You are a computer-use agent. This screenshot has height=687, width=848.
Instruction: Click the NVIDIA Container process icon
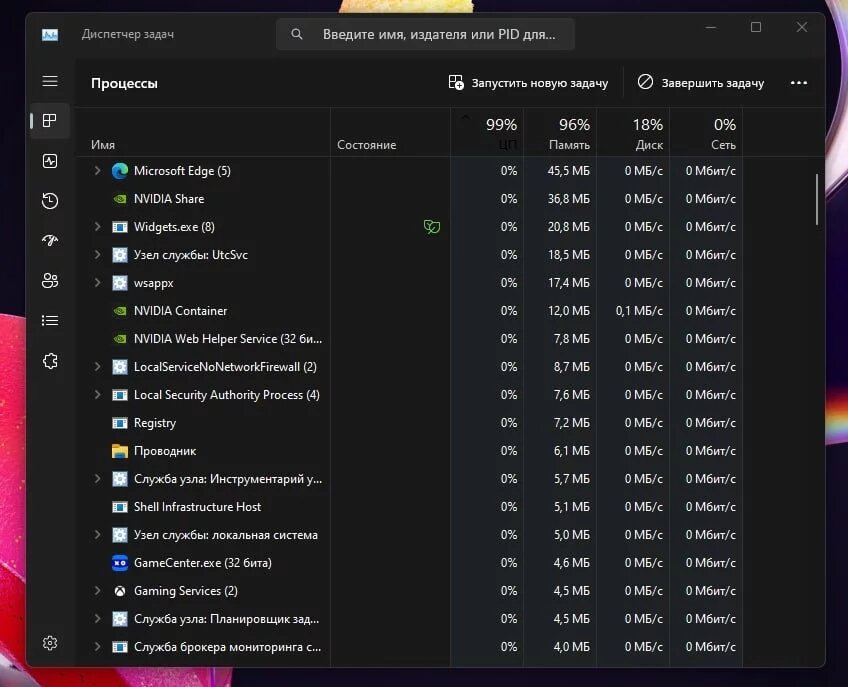pos(120,311)
